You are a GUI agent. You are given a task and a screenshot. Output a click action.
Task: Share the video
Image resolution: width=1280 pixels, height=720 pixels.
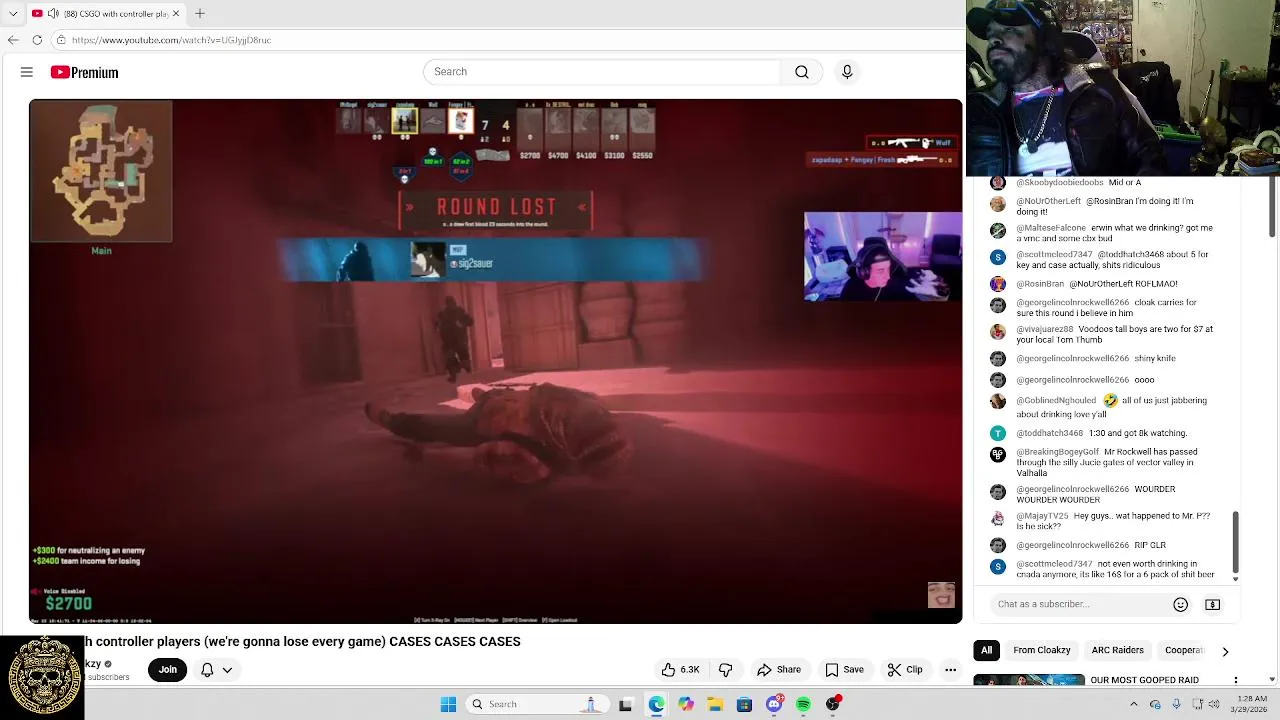point(779,670)
